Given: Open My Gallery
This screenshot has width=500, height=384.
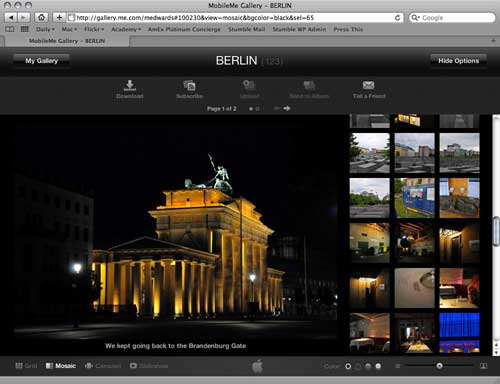Looking at the screenshot, I should [41, 61].
